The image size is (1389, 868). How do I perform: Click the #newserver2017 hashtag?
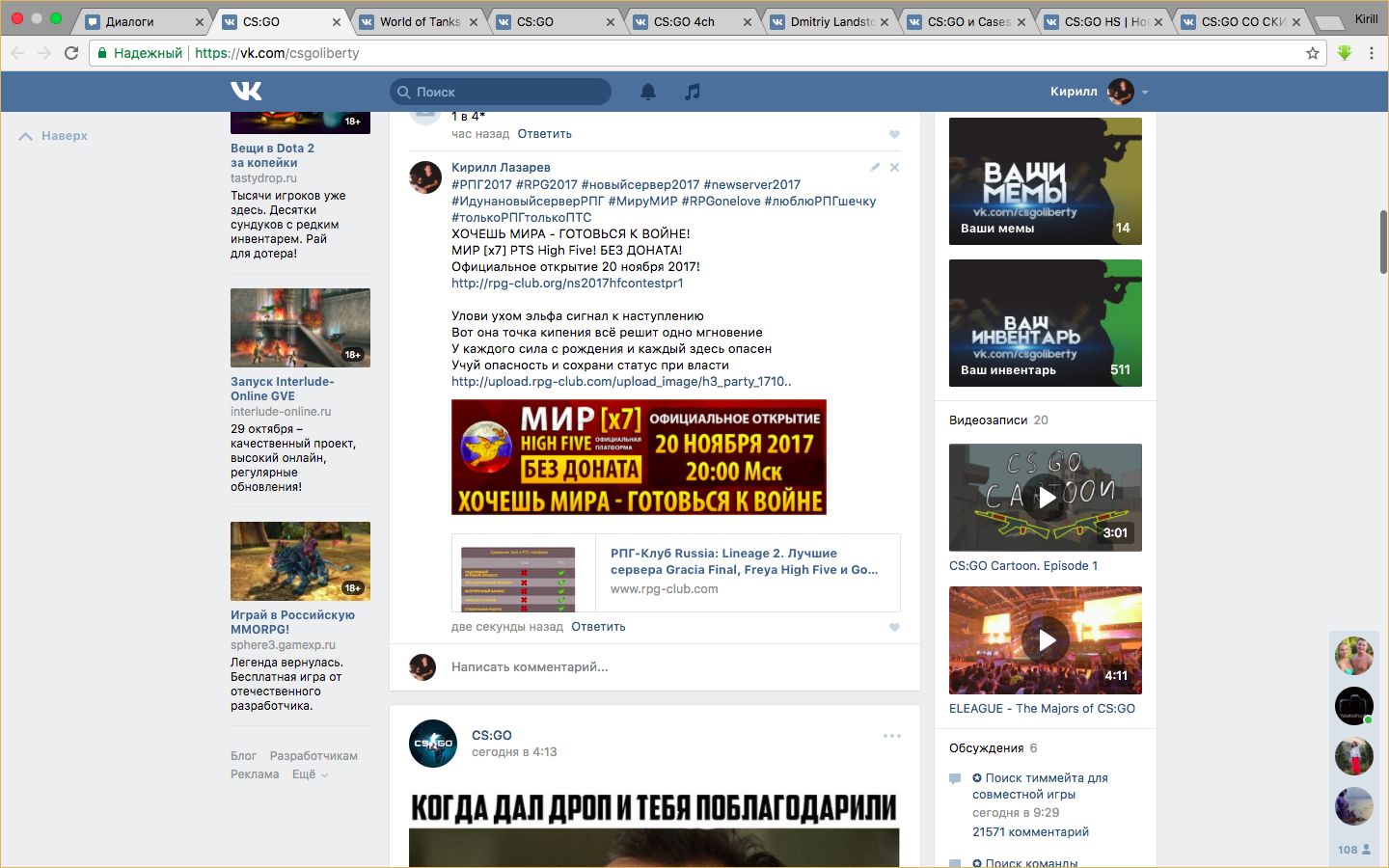pyautogui.click(x=752, y=185)
